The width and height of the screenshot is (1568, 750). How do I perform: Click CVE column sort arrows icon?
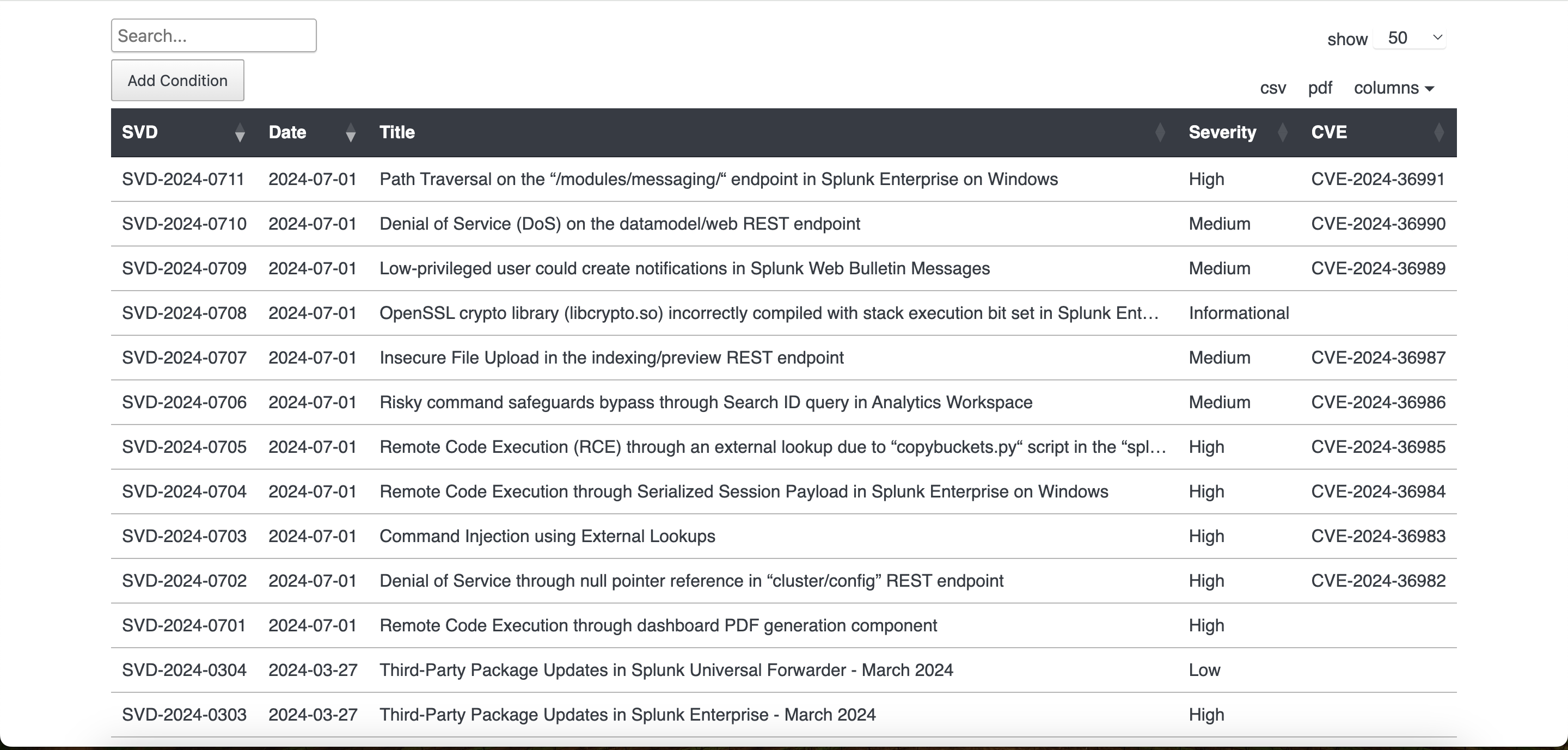pyautogui.click(x=1438, y=133)
